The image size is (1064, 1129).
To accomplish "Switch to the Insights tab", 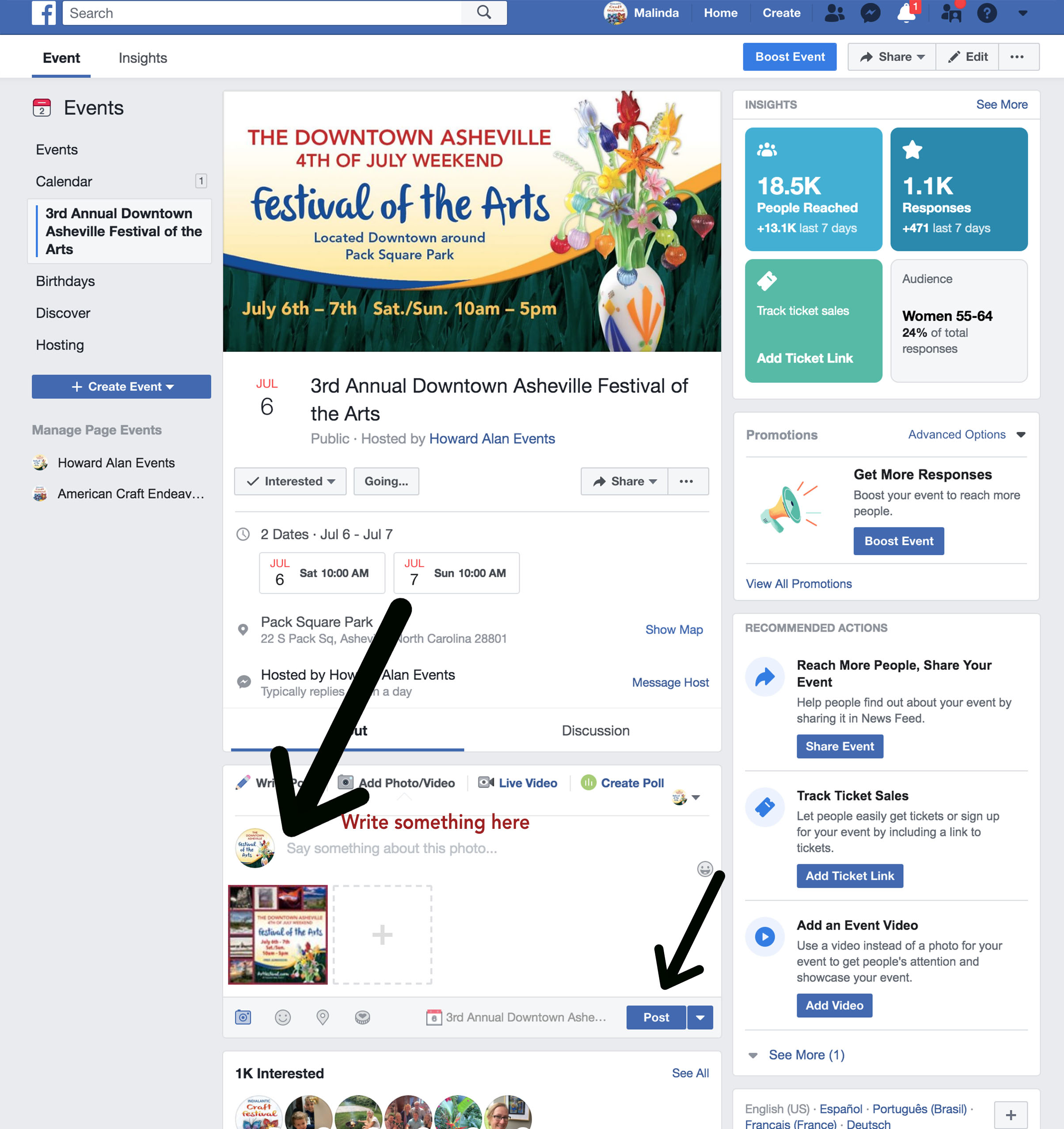I will click(143, 58).
